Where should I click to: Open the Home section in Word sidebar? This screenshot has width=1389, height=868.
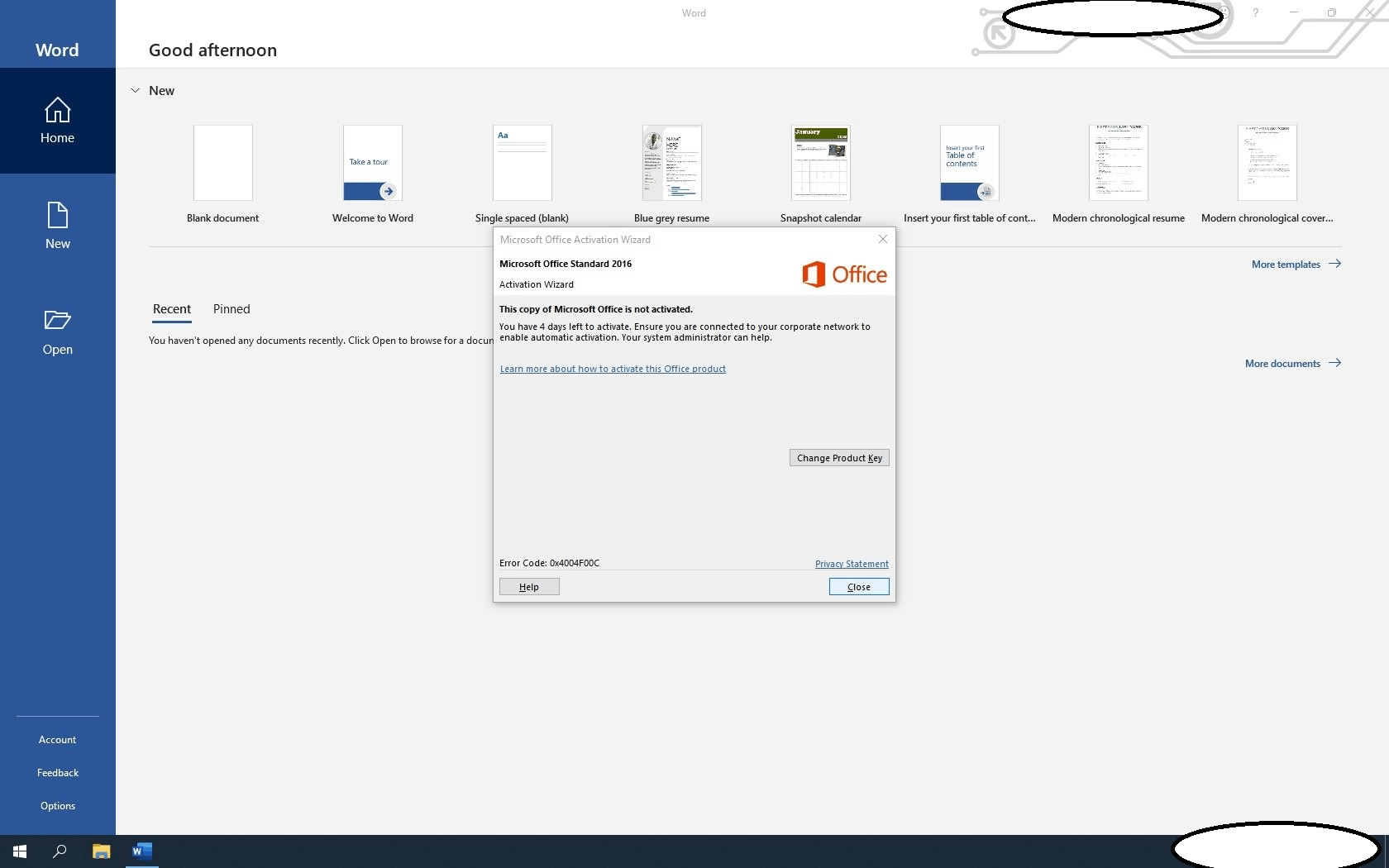(x=57, y=121)
